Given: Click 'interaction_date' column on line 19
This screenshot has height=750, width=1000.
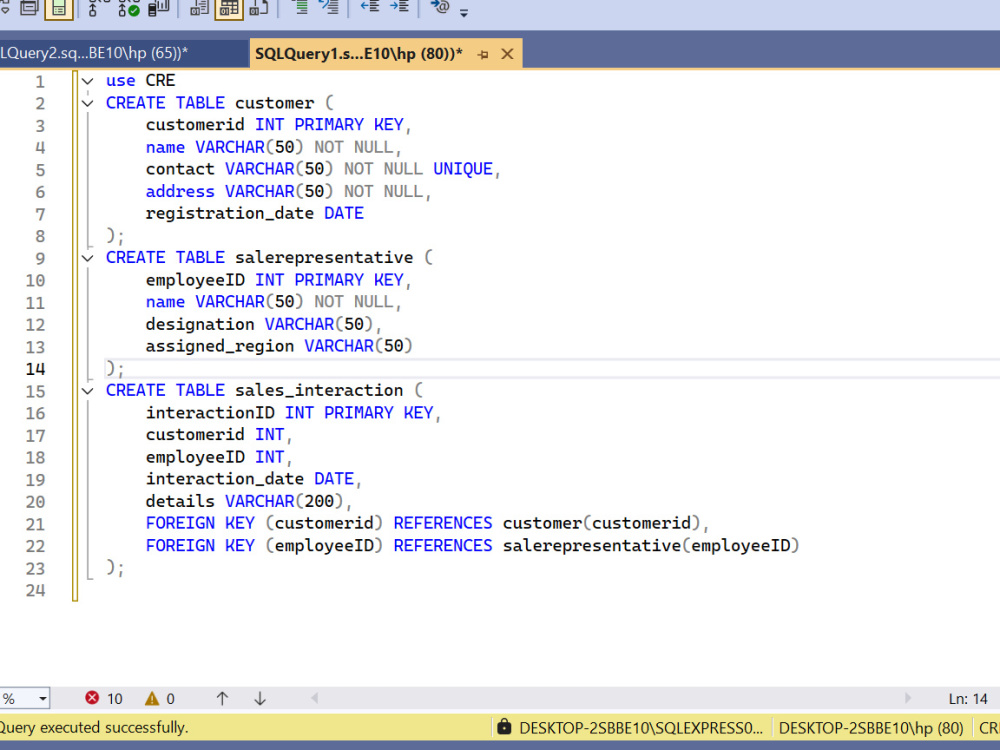Looking at the screenshot, I should 224,479.
